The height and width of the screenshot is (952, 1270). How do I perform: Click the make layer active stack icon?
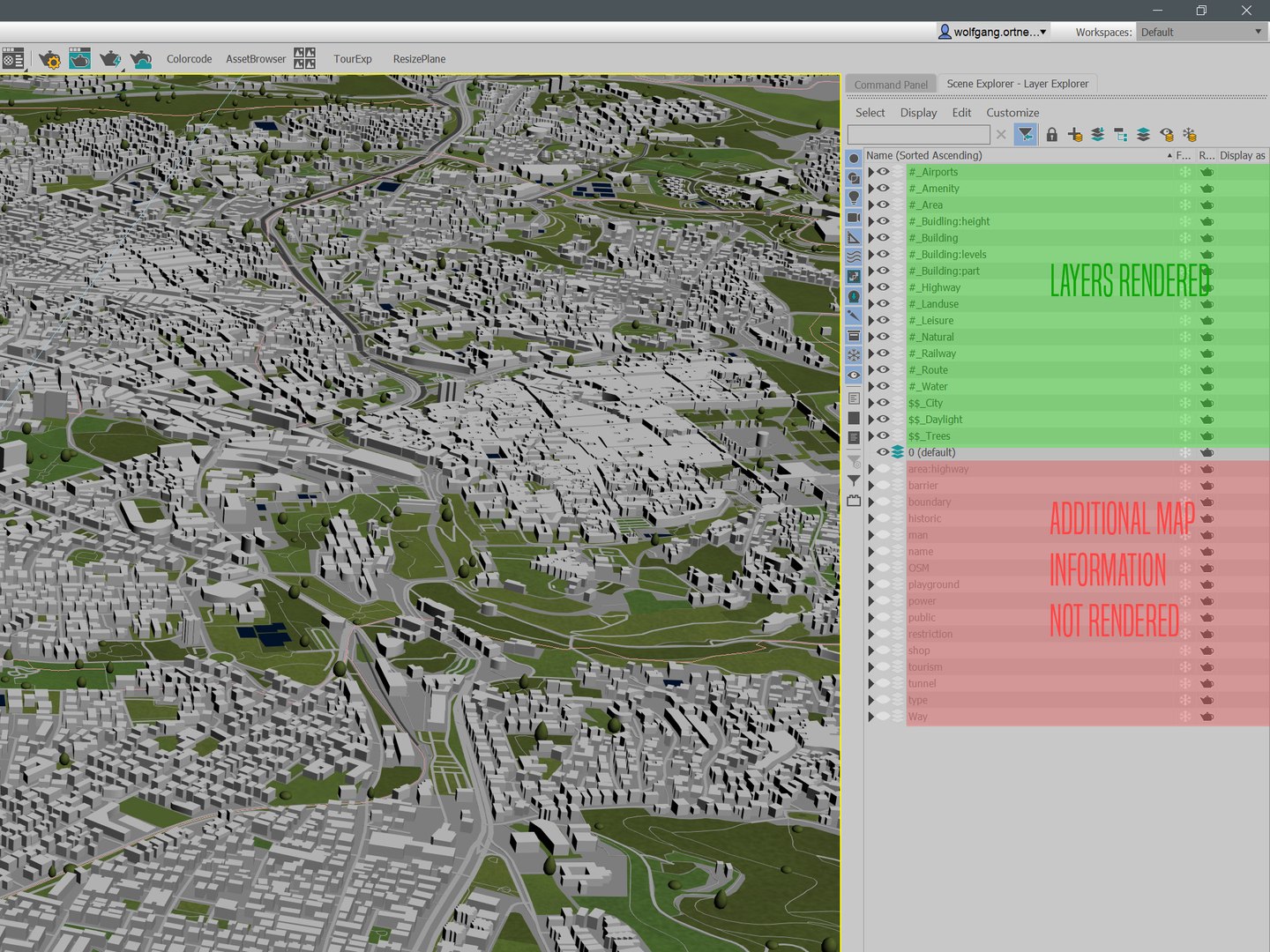coord(1143,135)
